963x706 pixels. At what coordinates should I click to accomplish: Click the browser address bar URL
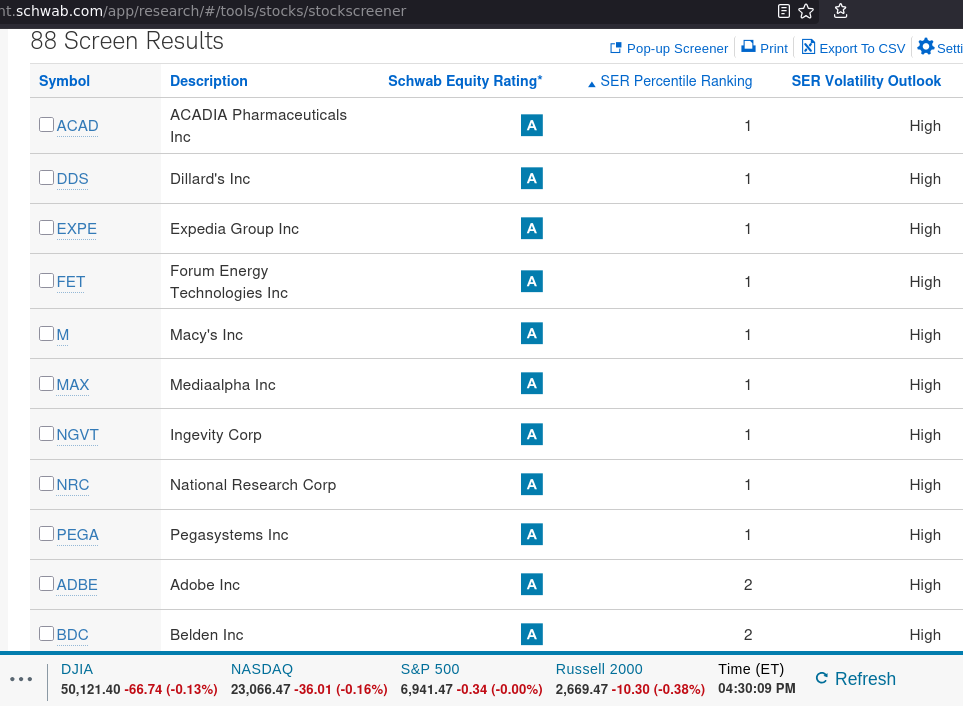(x=203, y=11)
